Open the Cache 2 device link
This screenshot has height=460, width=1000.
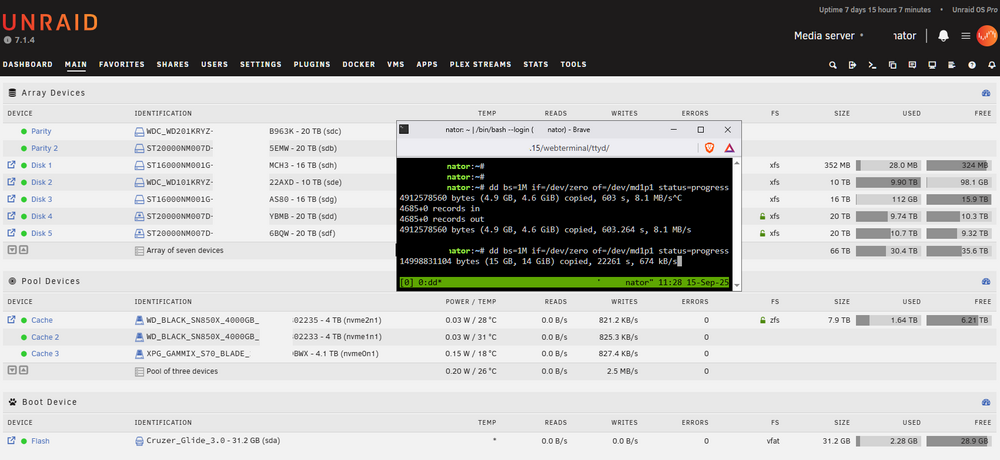45,337
